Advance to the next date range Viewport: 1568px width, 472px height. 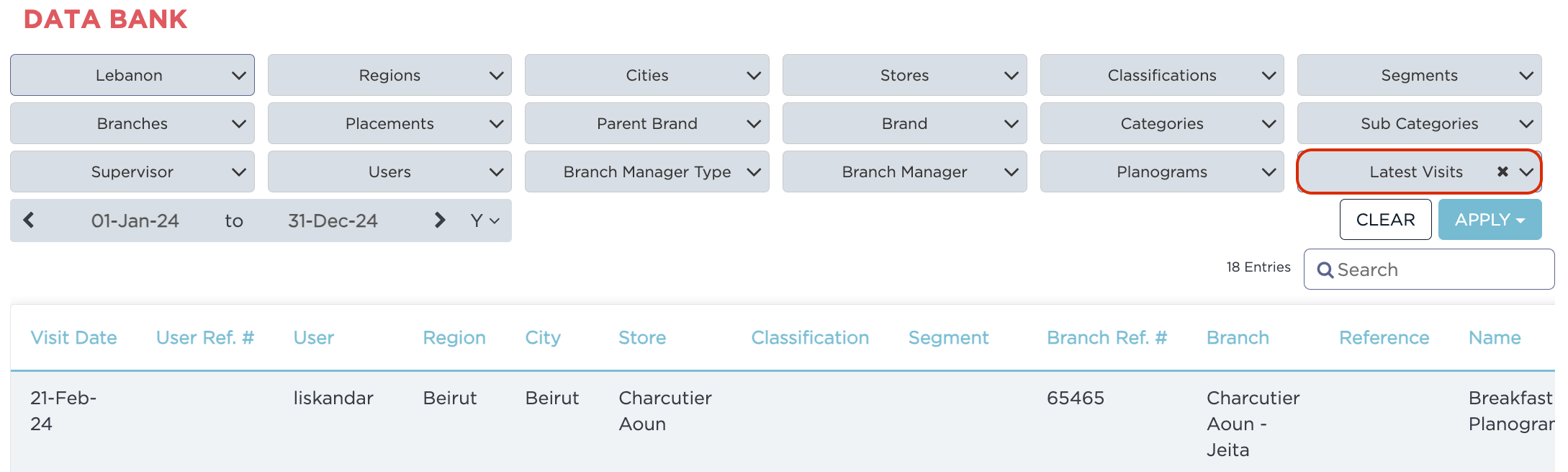tap(440, 221)
